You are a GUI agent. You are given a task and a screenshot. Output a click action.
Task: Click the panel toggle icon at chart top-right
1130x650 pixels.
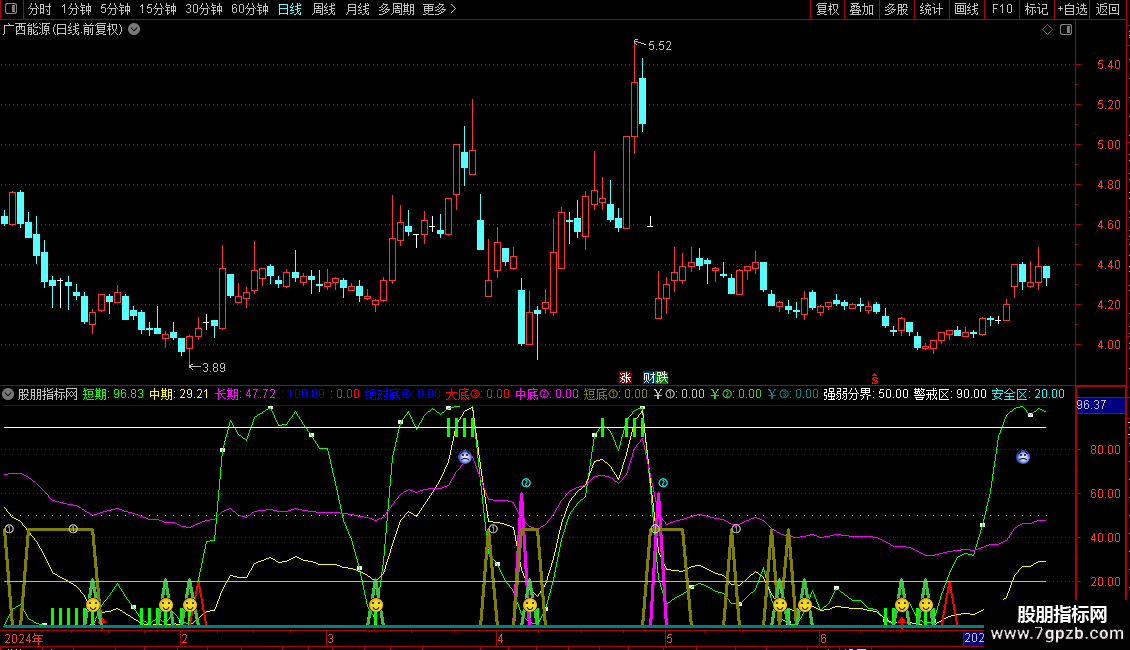[x=1066, y=30]
